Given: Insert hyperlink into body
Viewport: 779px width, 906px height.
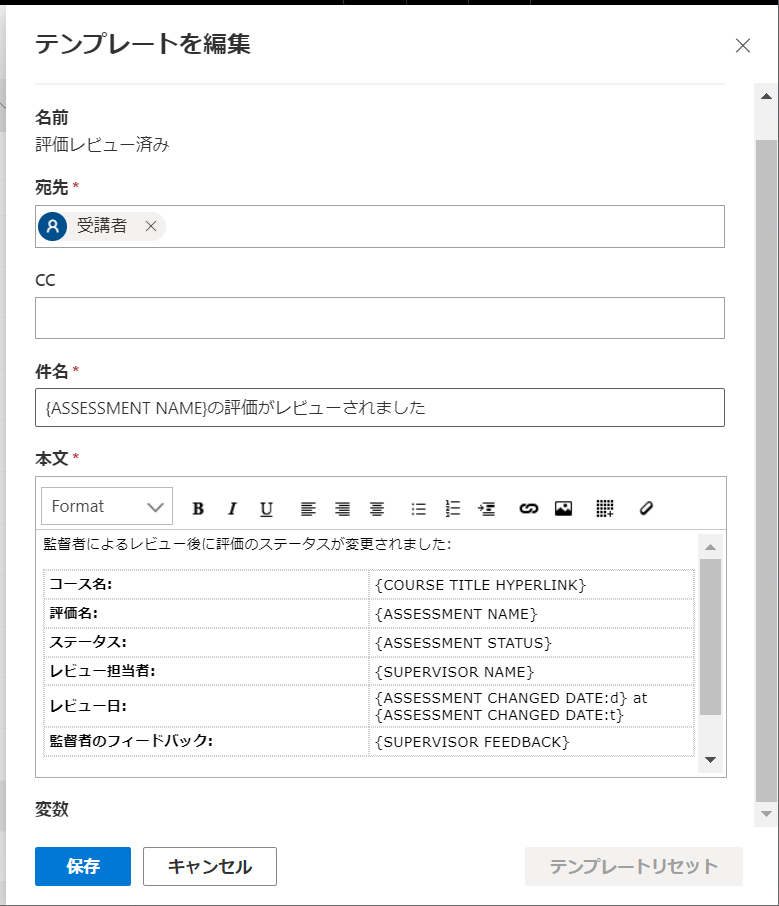Looking at the screenshot, I should tap(528, 508).
